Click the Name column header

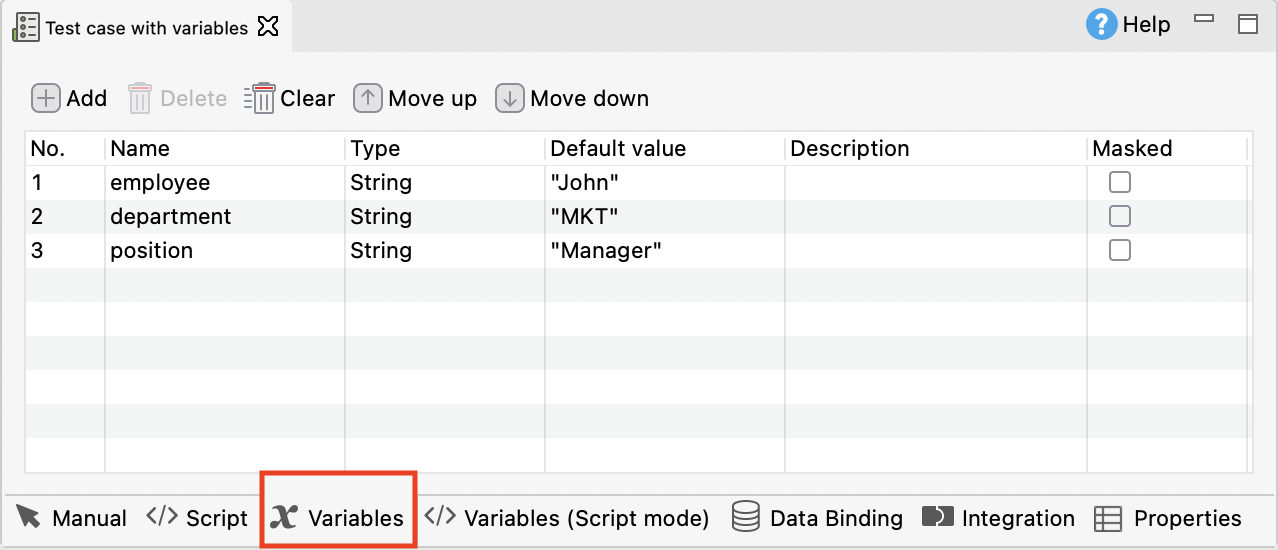pyautogui.click(x=224, y=149)
